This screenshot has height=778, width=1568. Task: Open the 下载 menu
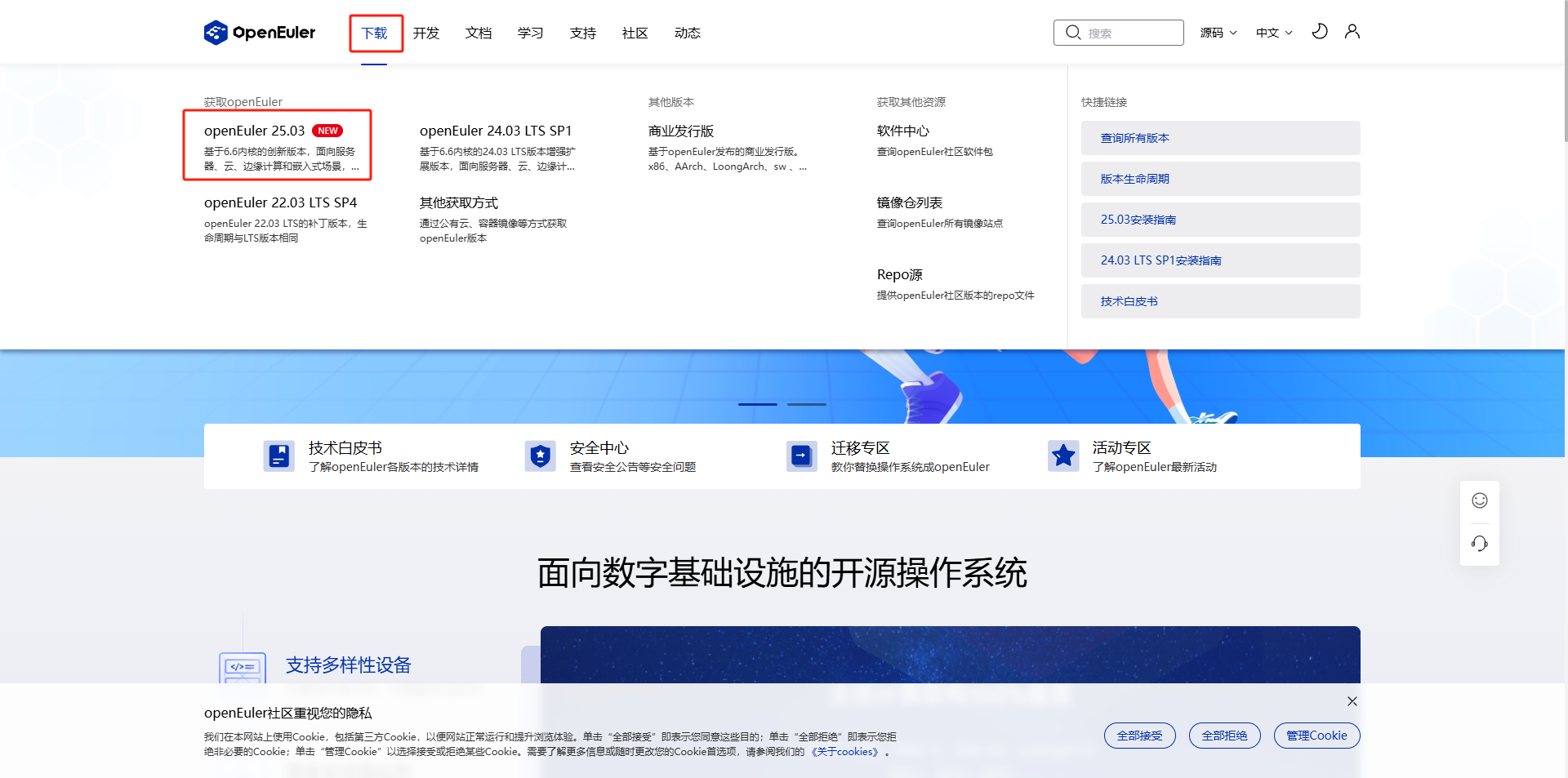tap(374, 33)
